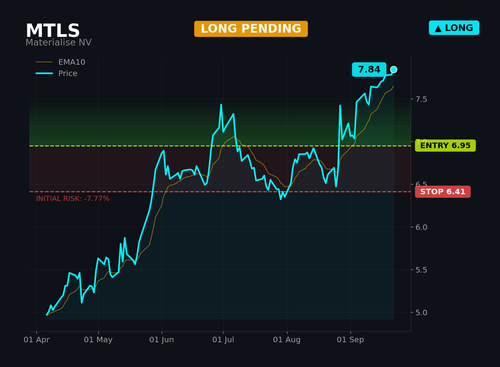The width and height of the screenshot is (500, 367).
Task: Click the MTLS ticker symbol
Action: tap(53, 31)
